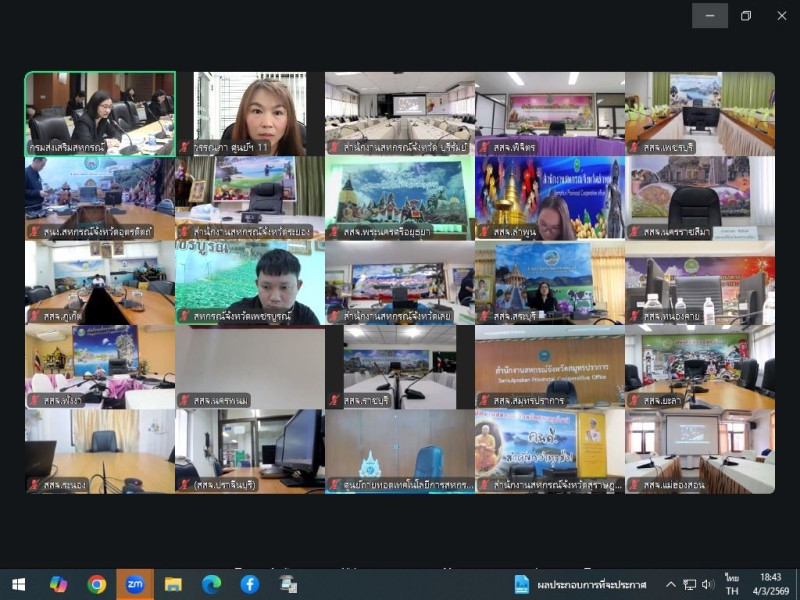Screen dimensions: 800x600
Task: Switch the ไทย TH input language indicator
Action: coord(731,584)
